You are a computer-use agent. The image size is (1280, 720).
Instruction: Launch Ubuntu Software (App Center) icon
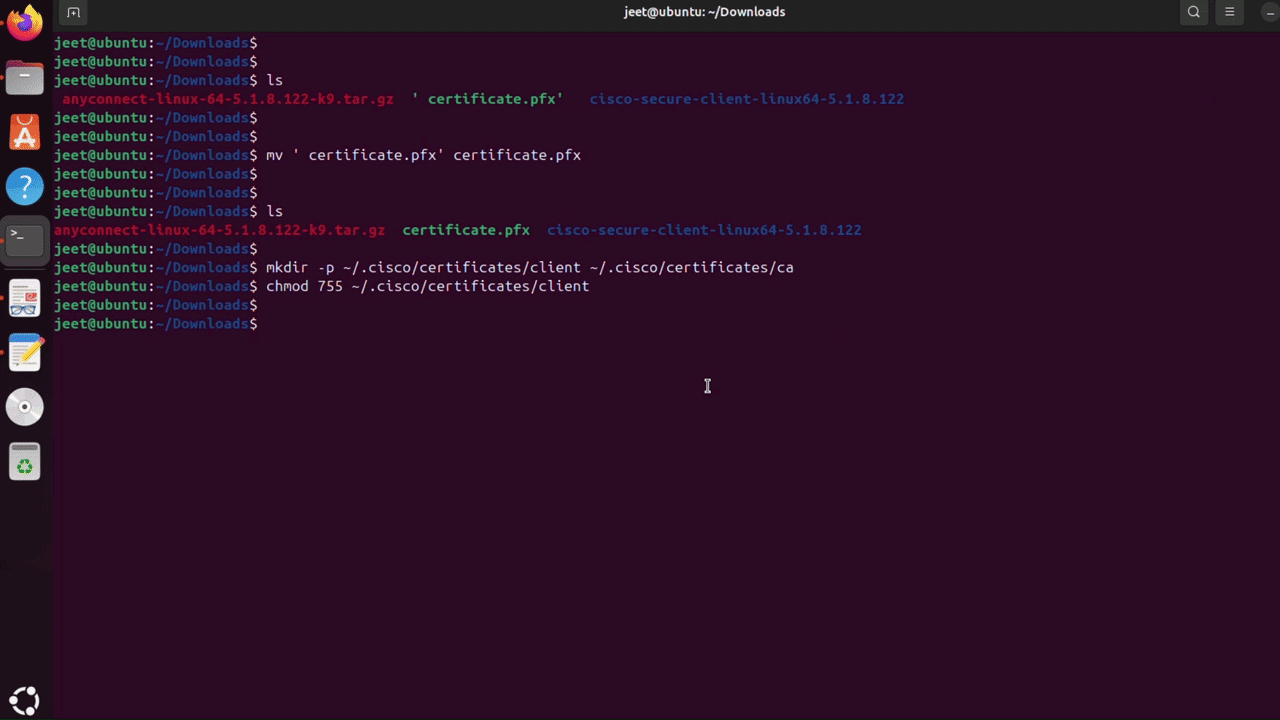coord(25,132)
